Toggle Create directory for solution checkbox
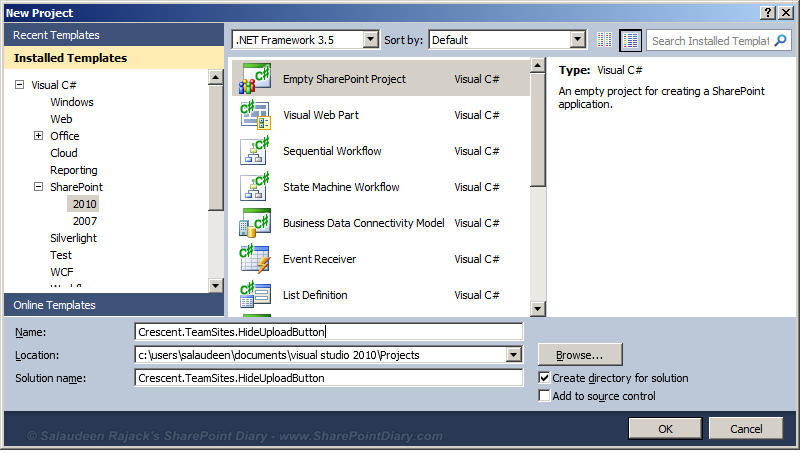The height and width of the screenshot is (453, 800). [544, 378]
